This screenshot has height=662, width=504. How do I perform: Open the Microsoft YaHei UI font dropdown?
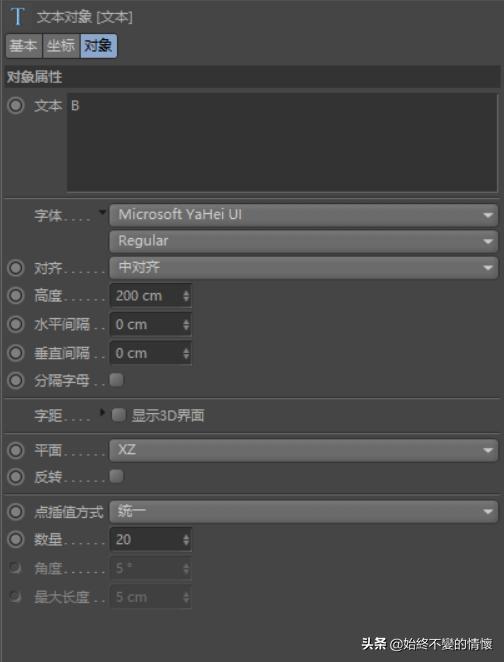pyautogui.click(x=303, y=215)
